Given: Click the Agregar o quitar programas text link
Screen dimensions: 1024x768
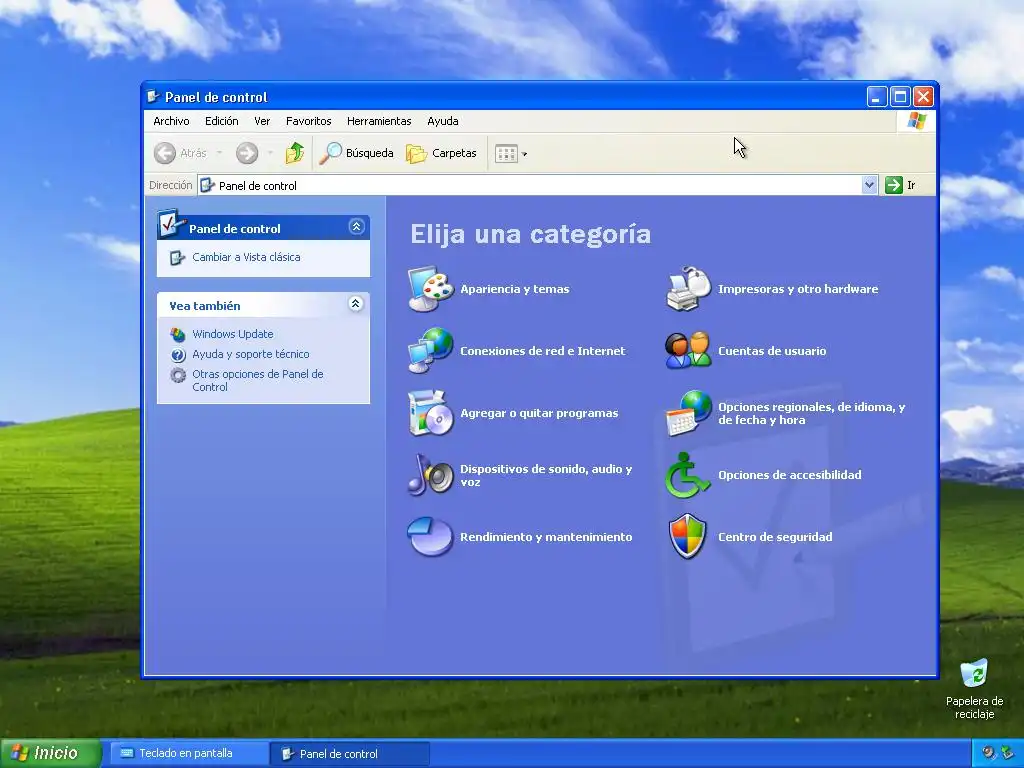Looking at the screenshot, I should point(539,413).
